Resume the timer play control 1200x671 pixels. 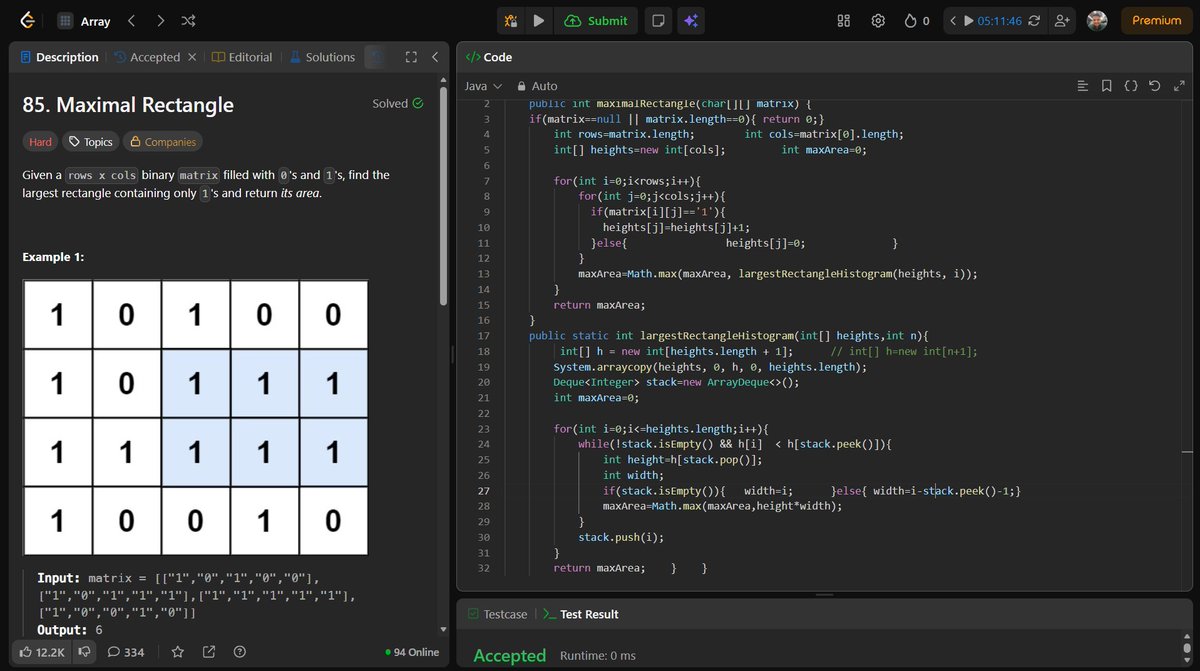click(x=968, y=20)
